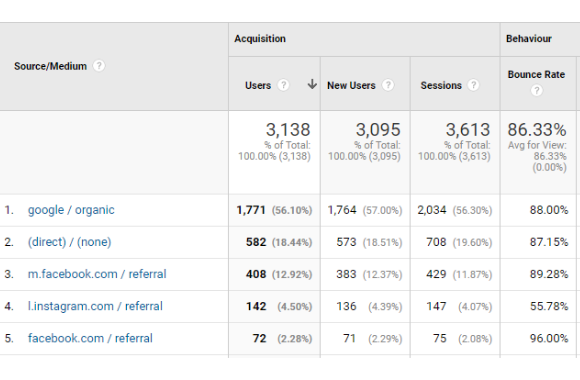Select google organic New Users 1,764
This screenshot has height=380, width=580.
pos(342,210)
